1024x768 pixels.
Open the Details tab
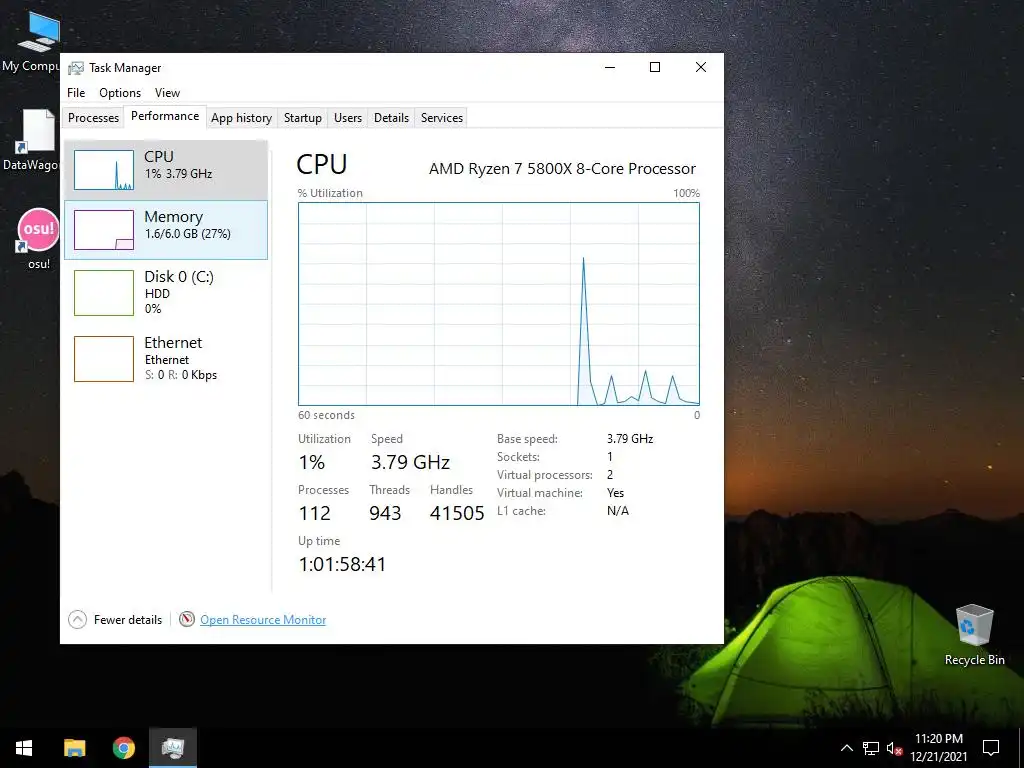tap(391, 118)
